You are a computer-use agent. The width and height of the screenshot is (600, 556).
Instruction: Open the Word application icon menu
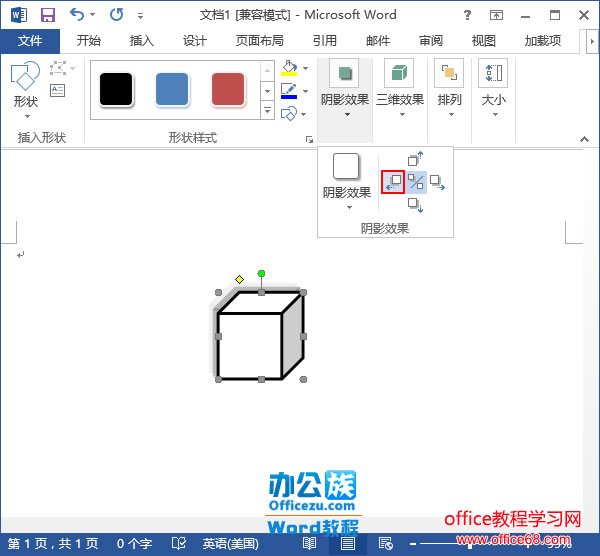pos(19,15)
